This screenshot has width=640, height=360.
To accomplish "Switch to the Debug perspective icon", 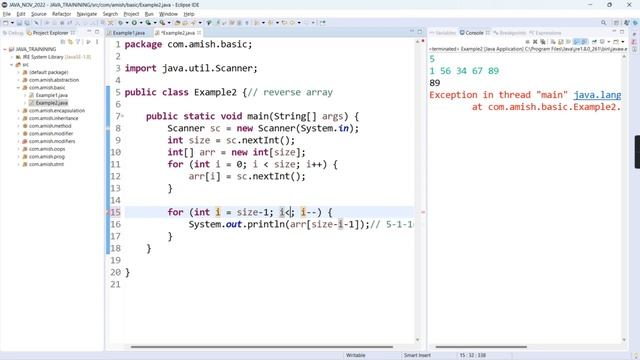I will tap(635, 23).
